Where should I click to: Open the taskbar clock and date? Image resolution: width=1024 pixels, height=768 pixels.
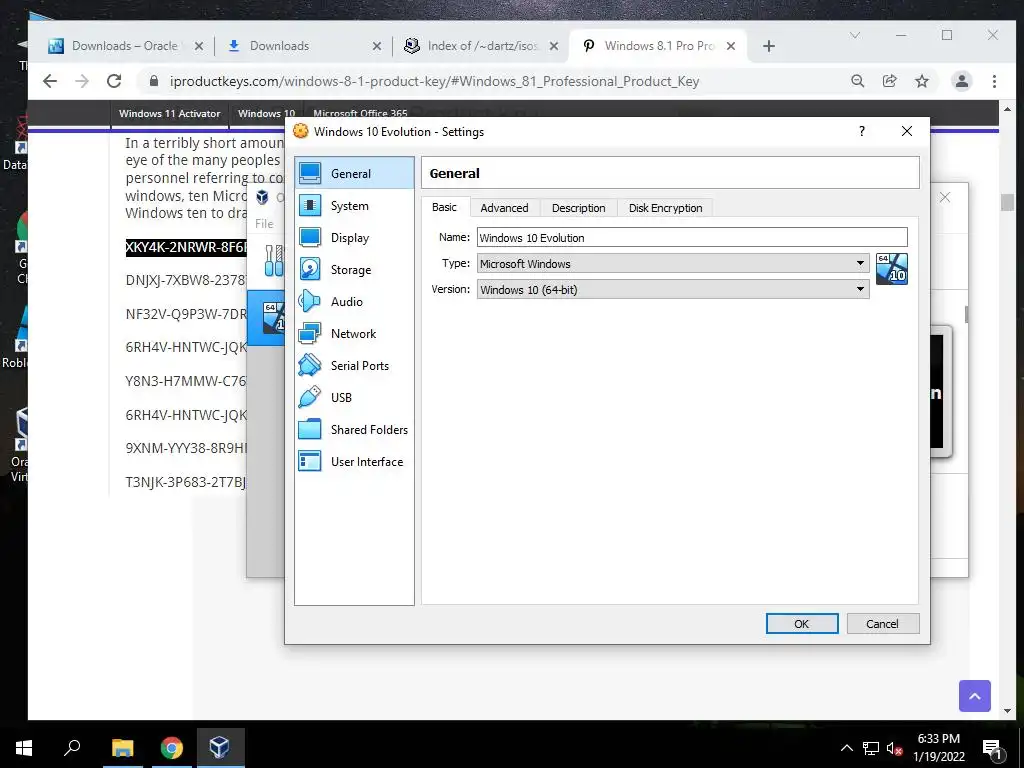[x=938, y=748]
